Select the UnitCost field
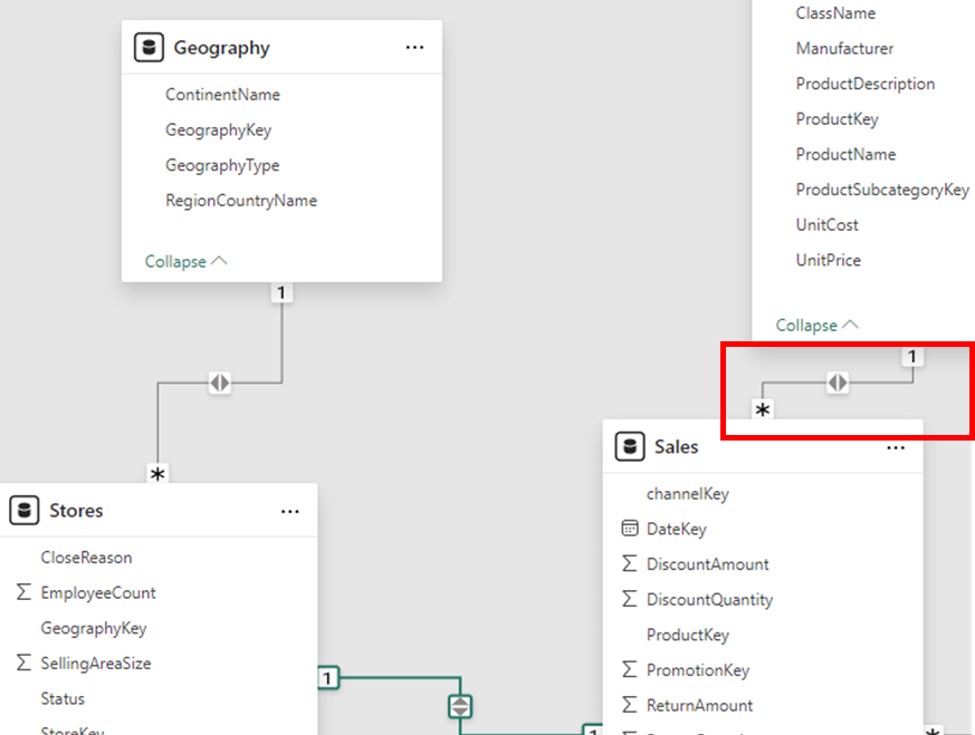This screenshot has width=975, height=735. point(827,225)
